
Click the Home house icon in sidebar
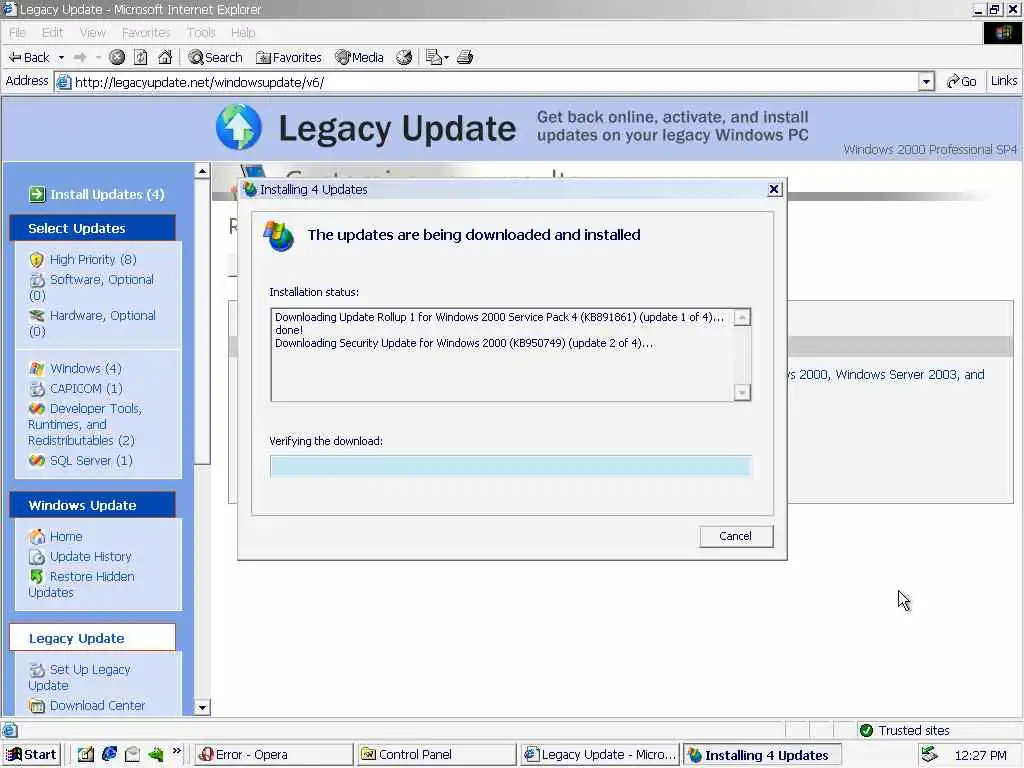pos(37,537)
